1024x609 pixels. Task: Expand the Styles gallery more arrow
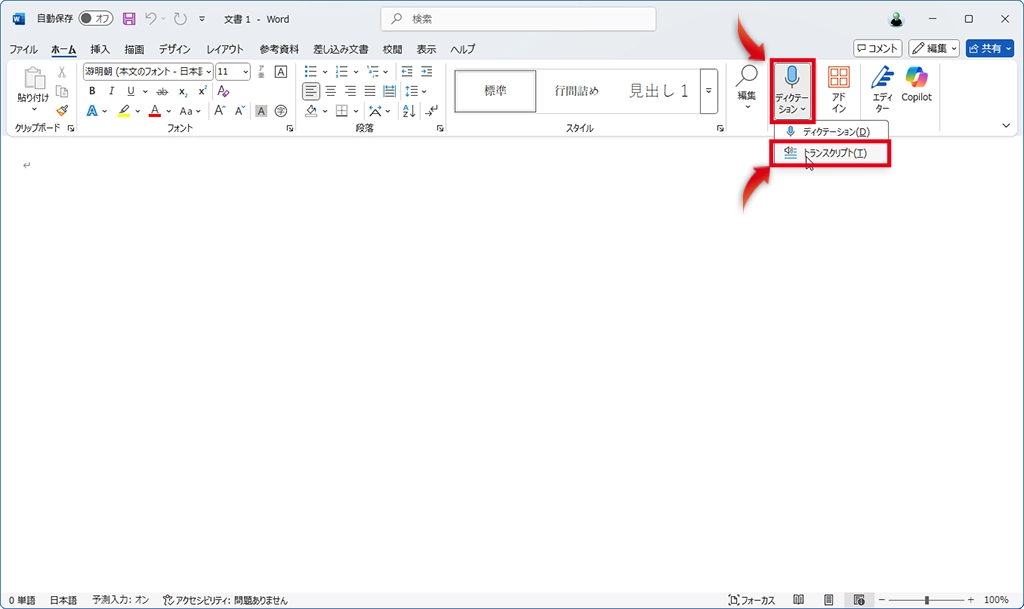pos(709,91)
